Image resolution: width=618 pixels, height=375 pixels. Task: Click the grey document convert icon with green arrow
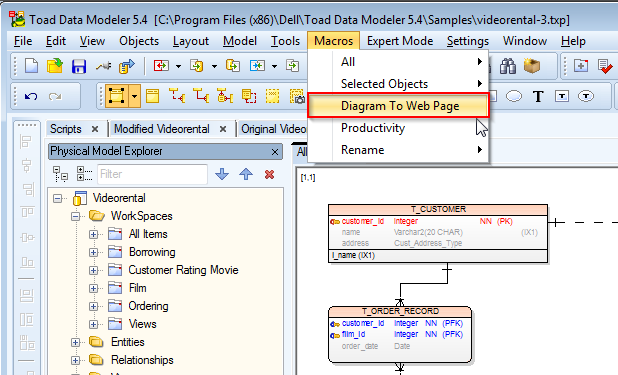[x=292, y=65]
